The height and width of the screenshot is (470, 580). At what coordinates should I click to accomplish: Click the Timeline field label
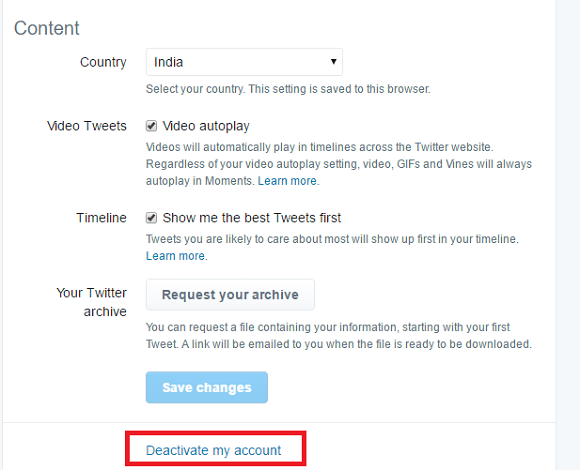[x=101, y=218]
